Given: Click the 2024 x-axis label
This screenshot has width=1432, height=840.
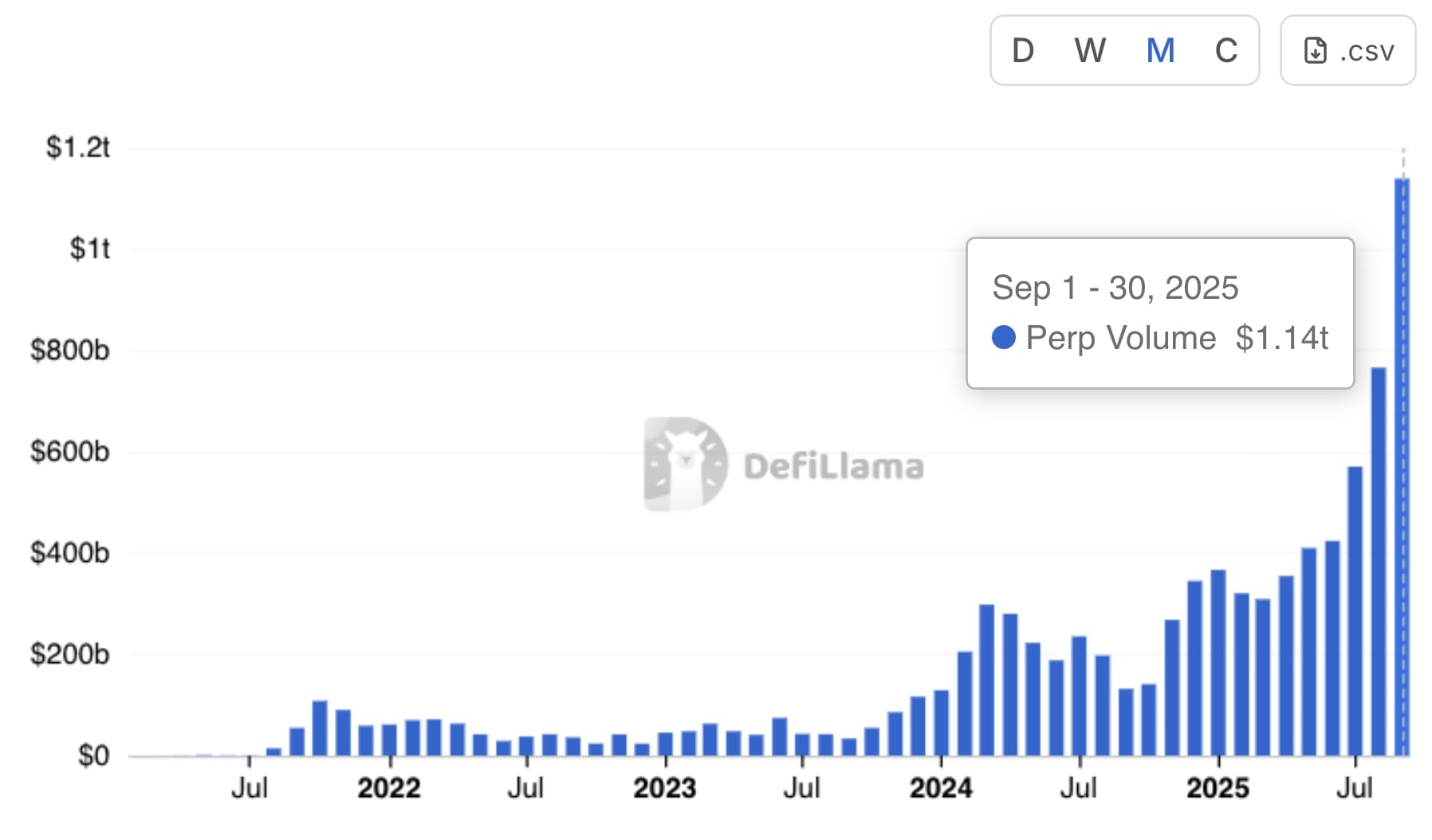Looking at the screenshot, I should 941,788.
